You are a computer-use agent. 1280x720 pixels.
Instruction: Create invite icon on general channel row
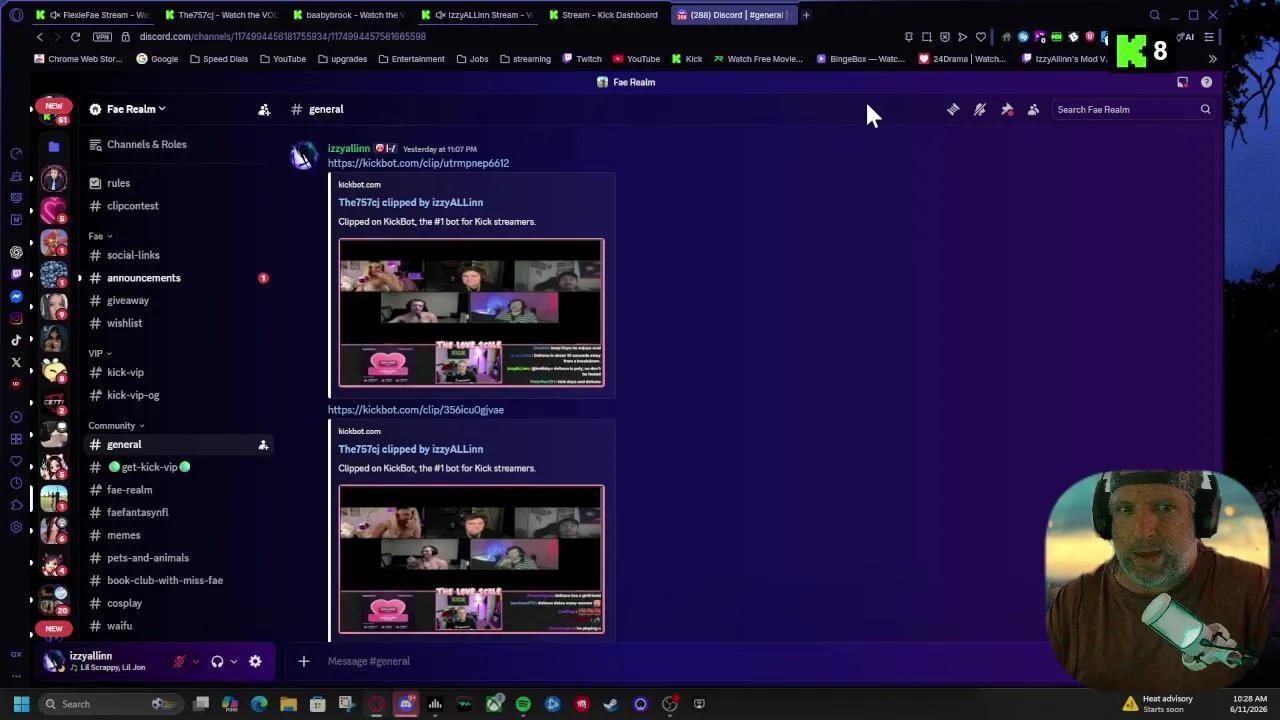263,445
